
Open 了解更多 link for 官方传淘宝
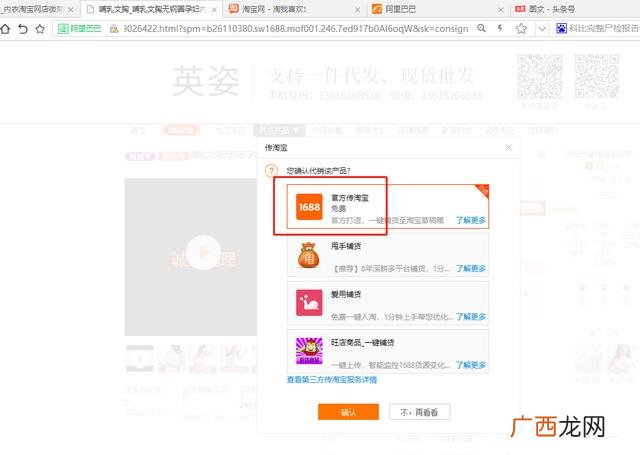(471, 220)
